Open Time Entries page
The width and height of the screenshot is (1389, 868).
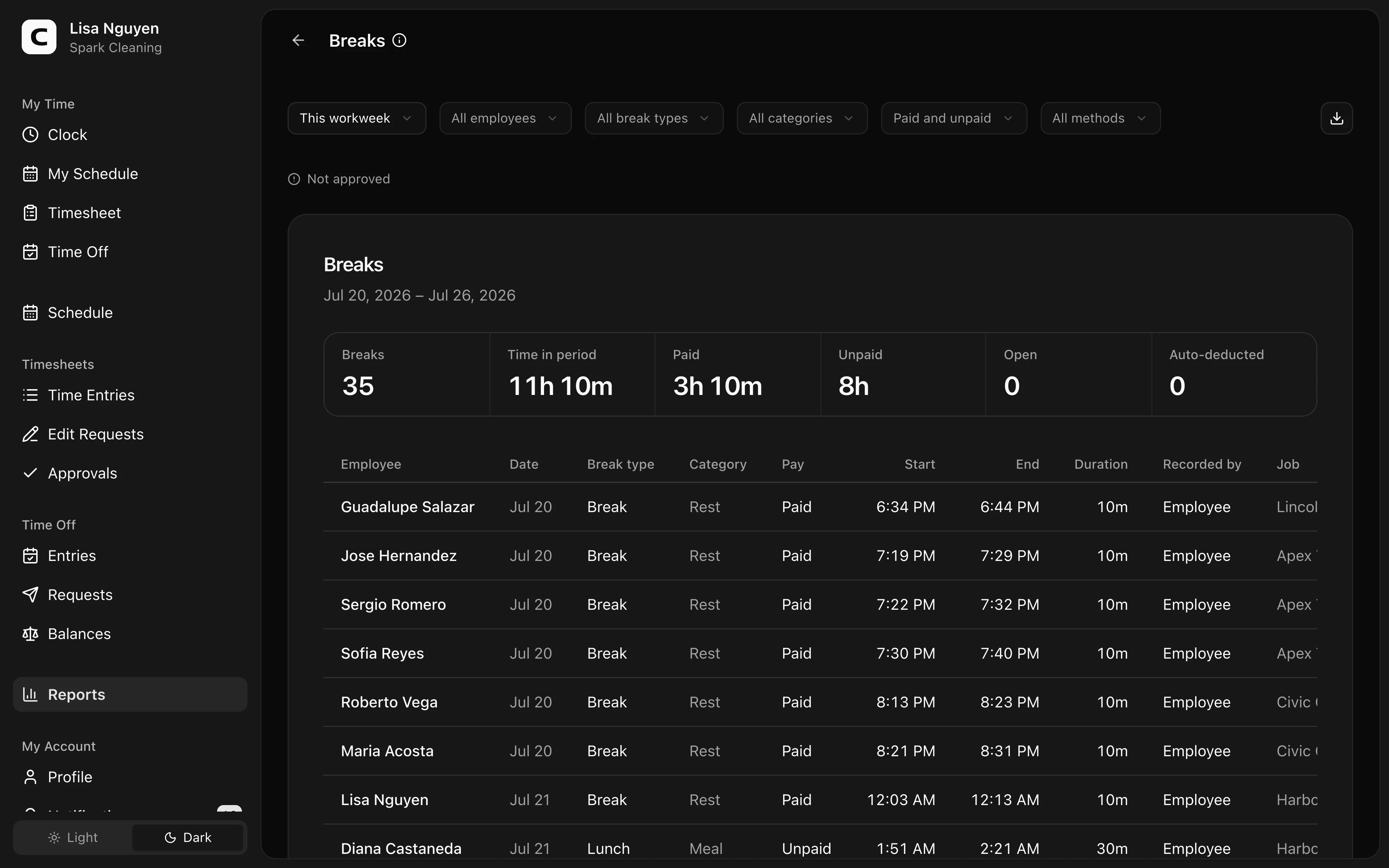pos(130,396)
